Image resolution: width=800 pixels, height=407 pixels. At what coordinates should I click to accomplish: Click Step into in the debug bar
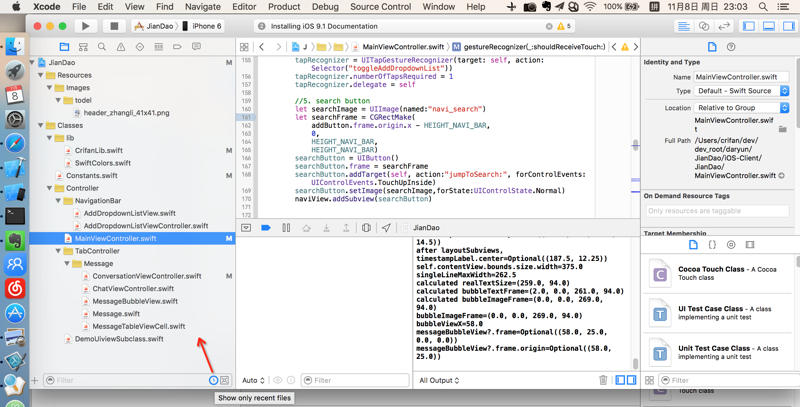click(326, 227)
